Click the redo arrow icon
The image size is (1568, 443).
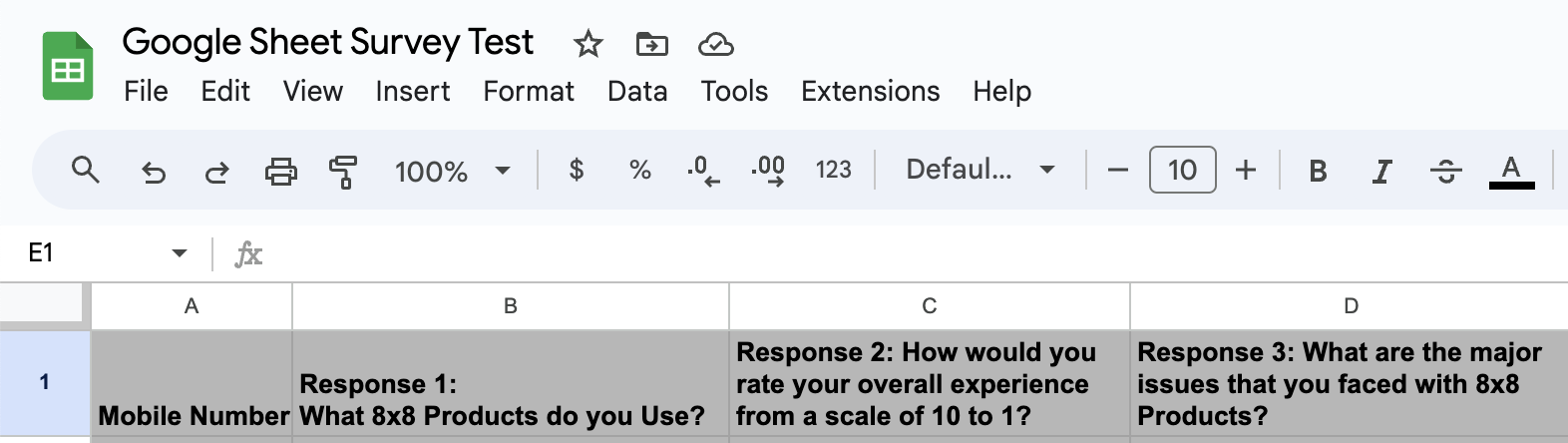click(216, 172)
